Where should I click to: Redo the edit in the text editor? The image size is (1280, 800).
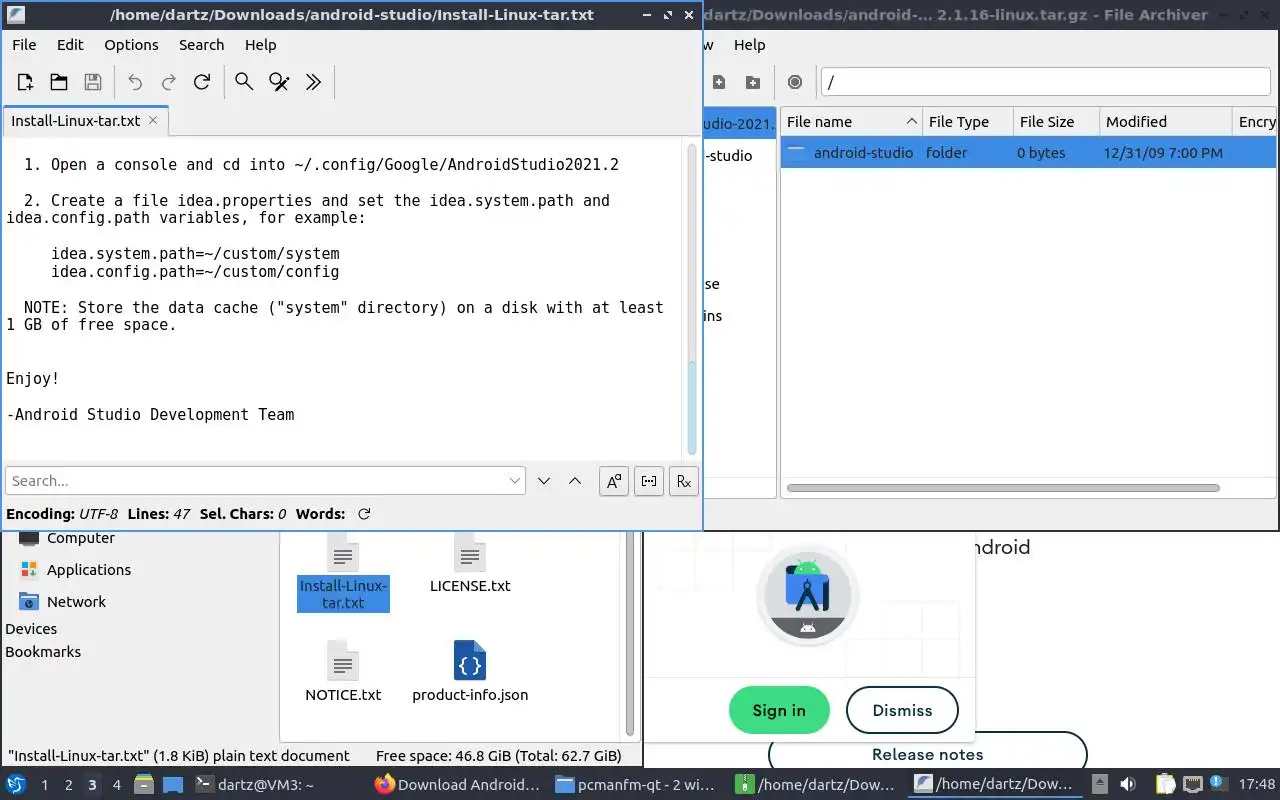tap(169, 82)
